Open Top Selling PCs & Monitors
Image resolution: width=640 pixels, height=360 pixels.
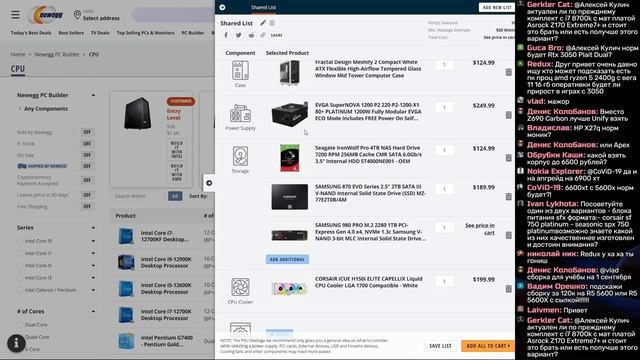[145, 33]
